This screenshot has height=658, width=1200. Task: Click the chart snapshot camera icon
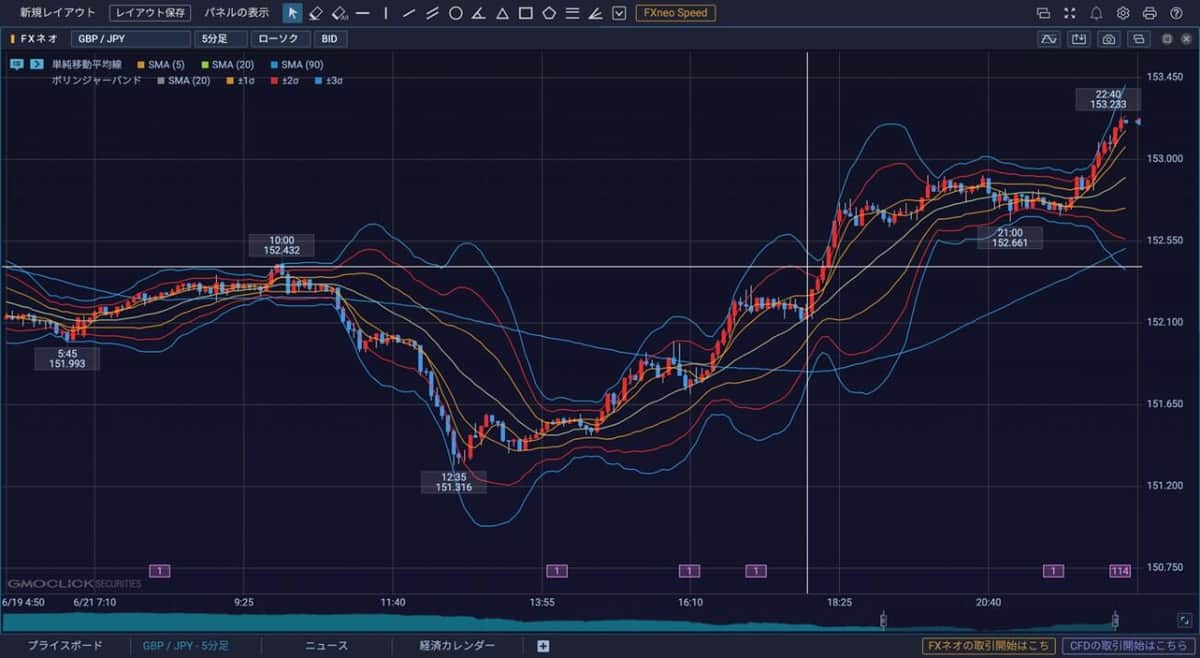tap(1108, 39)
